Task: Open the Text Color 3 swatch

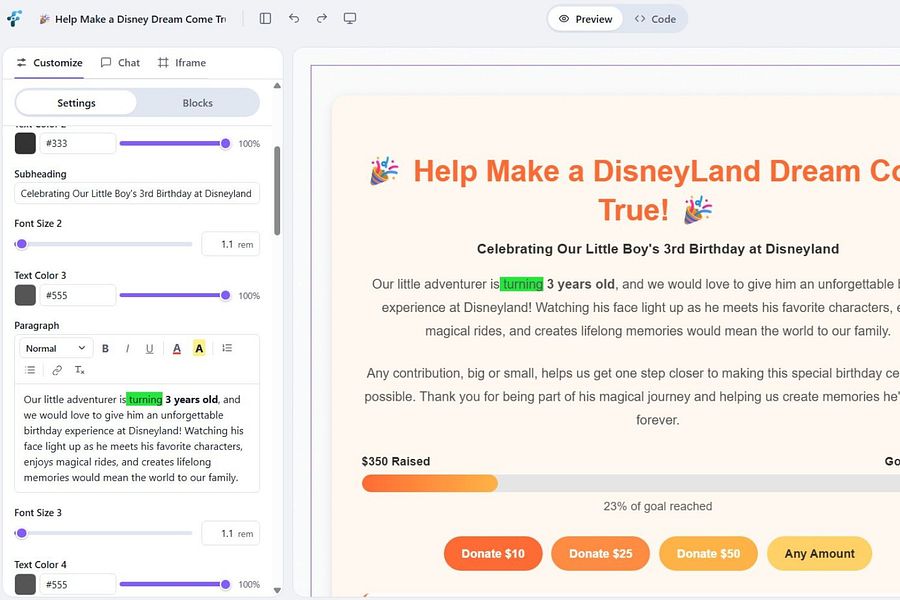Action: [x=25, y=295]
